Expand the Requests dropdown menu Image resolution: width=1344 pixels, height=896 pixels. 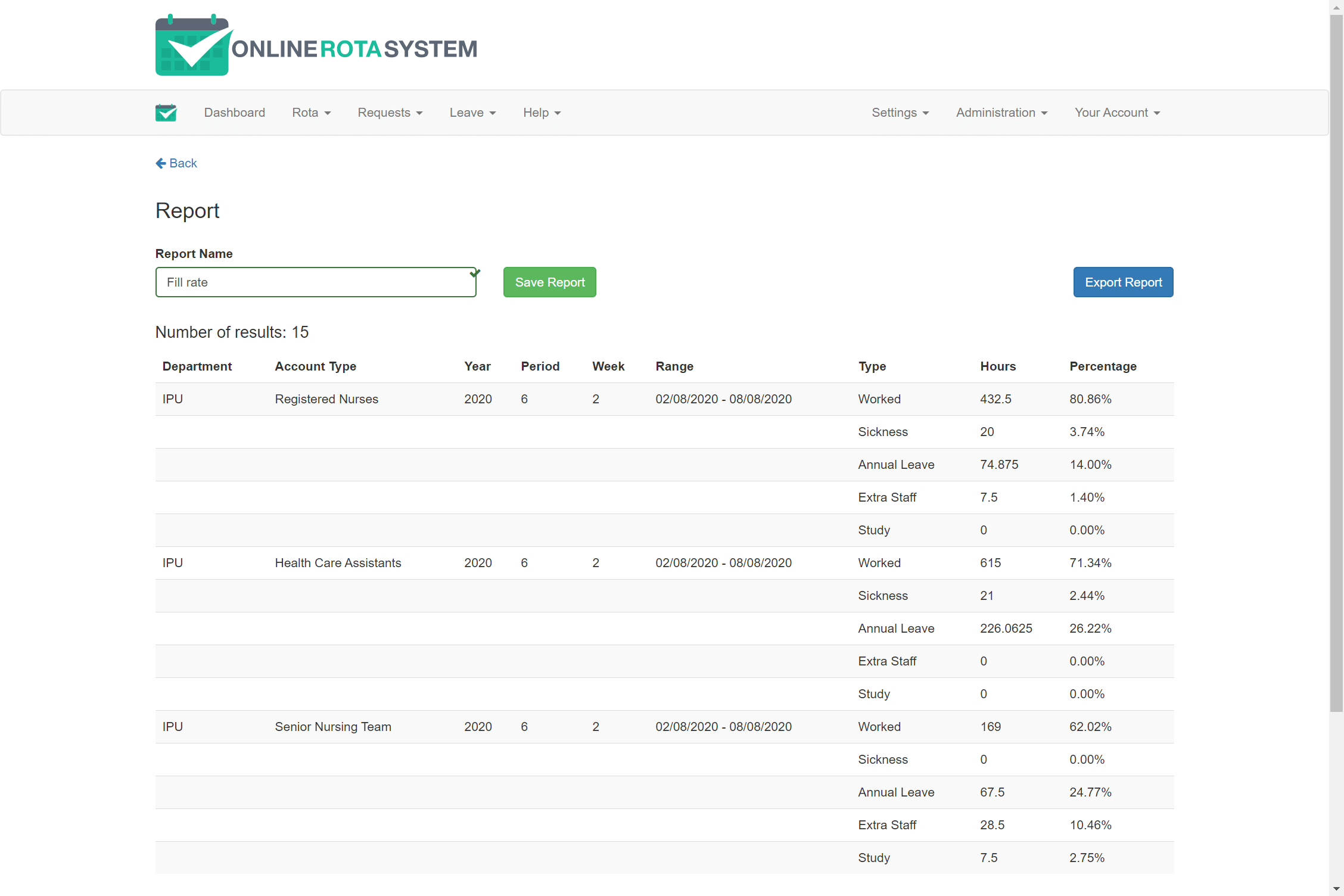[x=390, y=113]
